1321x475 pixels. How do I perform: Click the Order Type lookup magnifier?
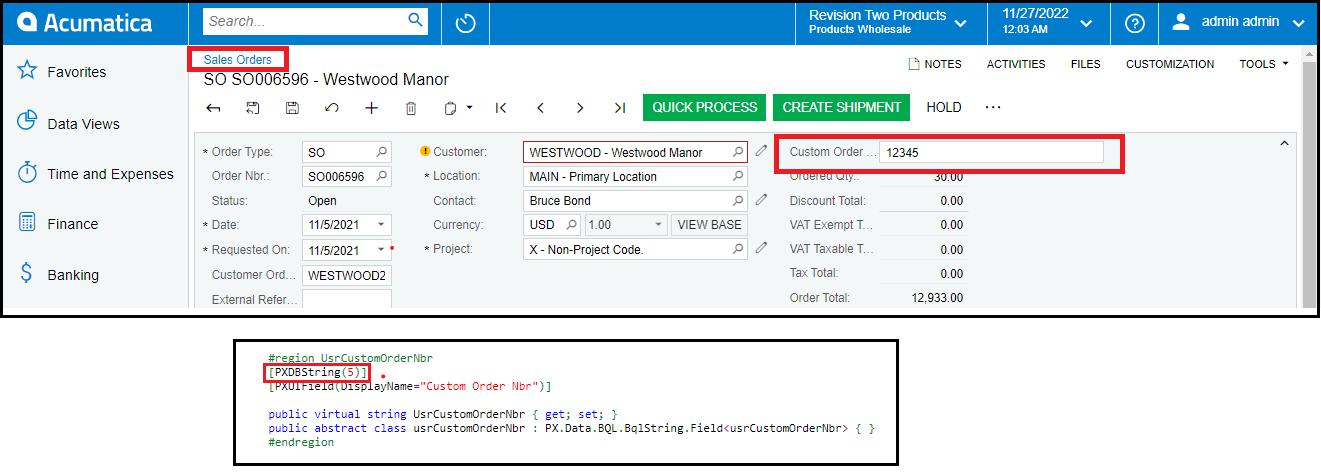pyautogui.click(x=382, y=153)
